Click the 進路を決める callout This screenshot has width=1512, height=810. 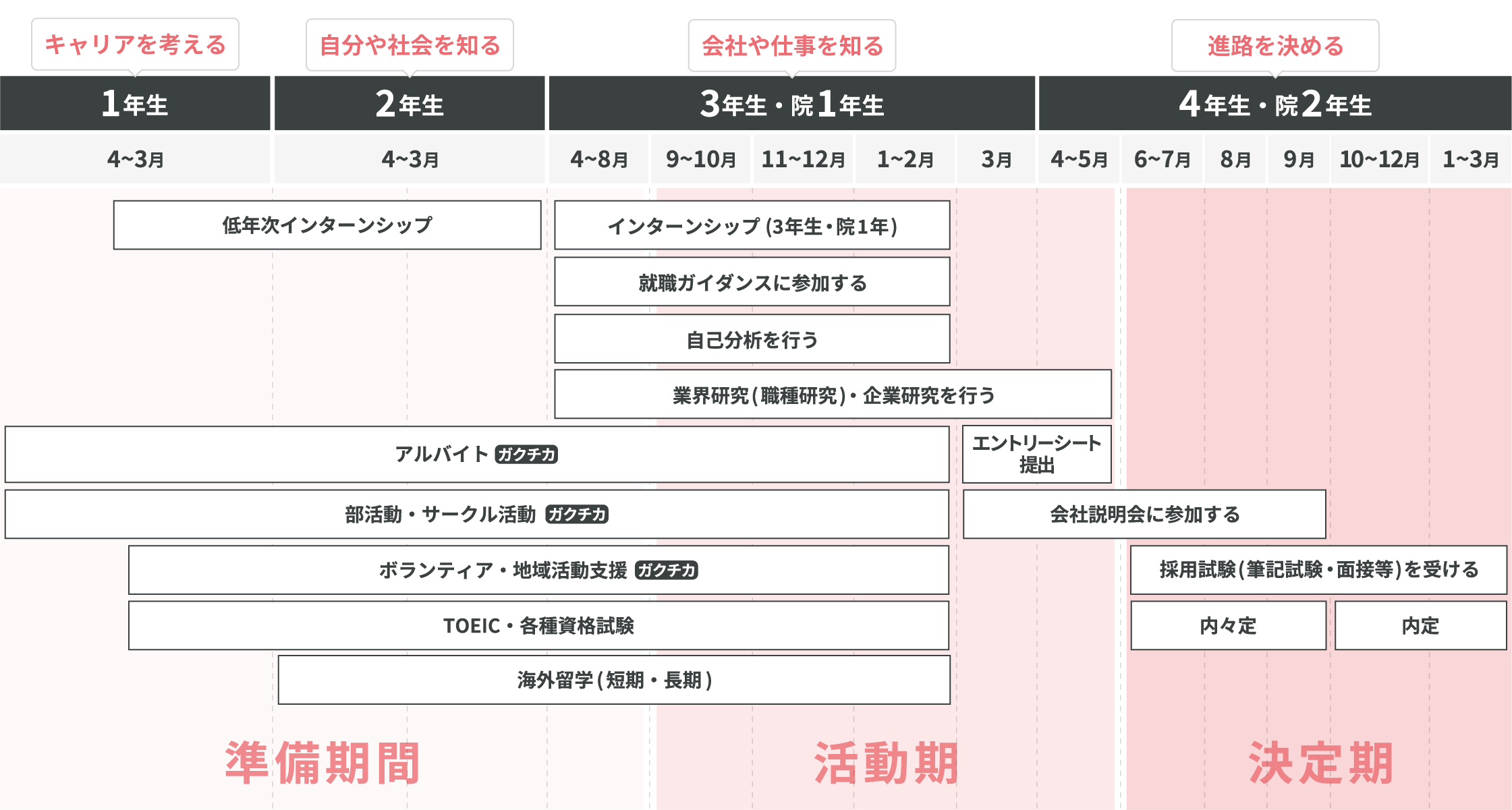(1275, 46)
